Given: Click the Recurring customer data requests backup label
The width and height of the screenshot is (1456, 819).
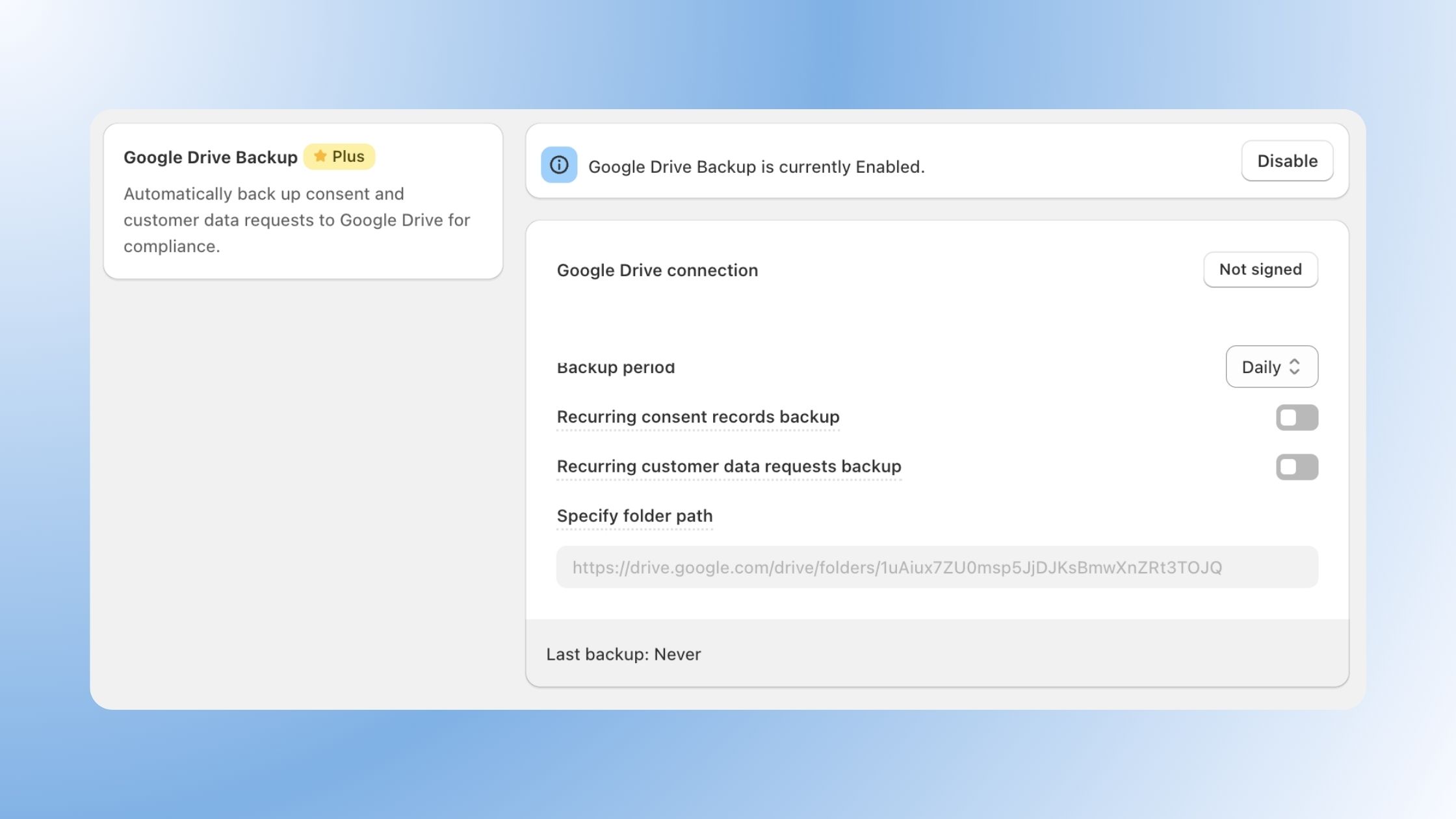Looking at the screenshot, I should (728, 466).
